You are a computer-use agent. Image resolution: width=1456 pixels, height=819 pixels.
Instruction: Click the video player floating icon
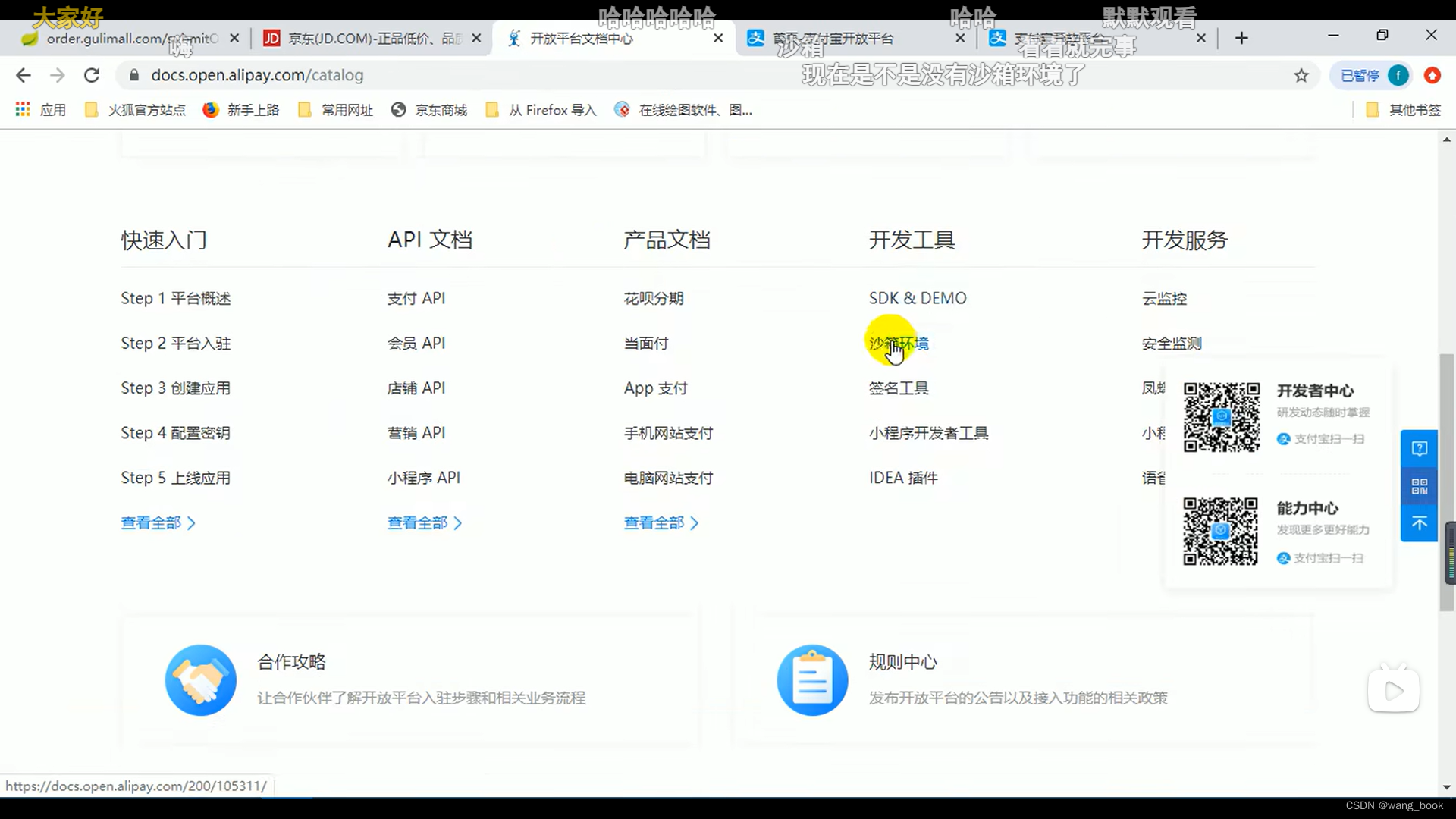point(1394,689)
